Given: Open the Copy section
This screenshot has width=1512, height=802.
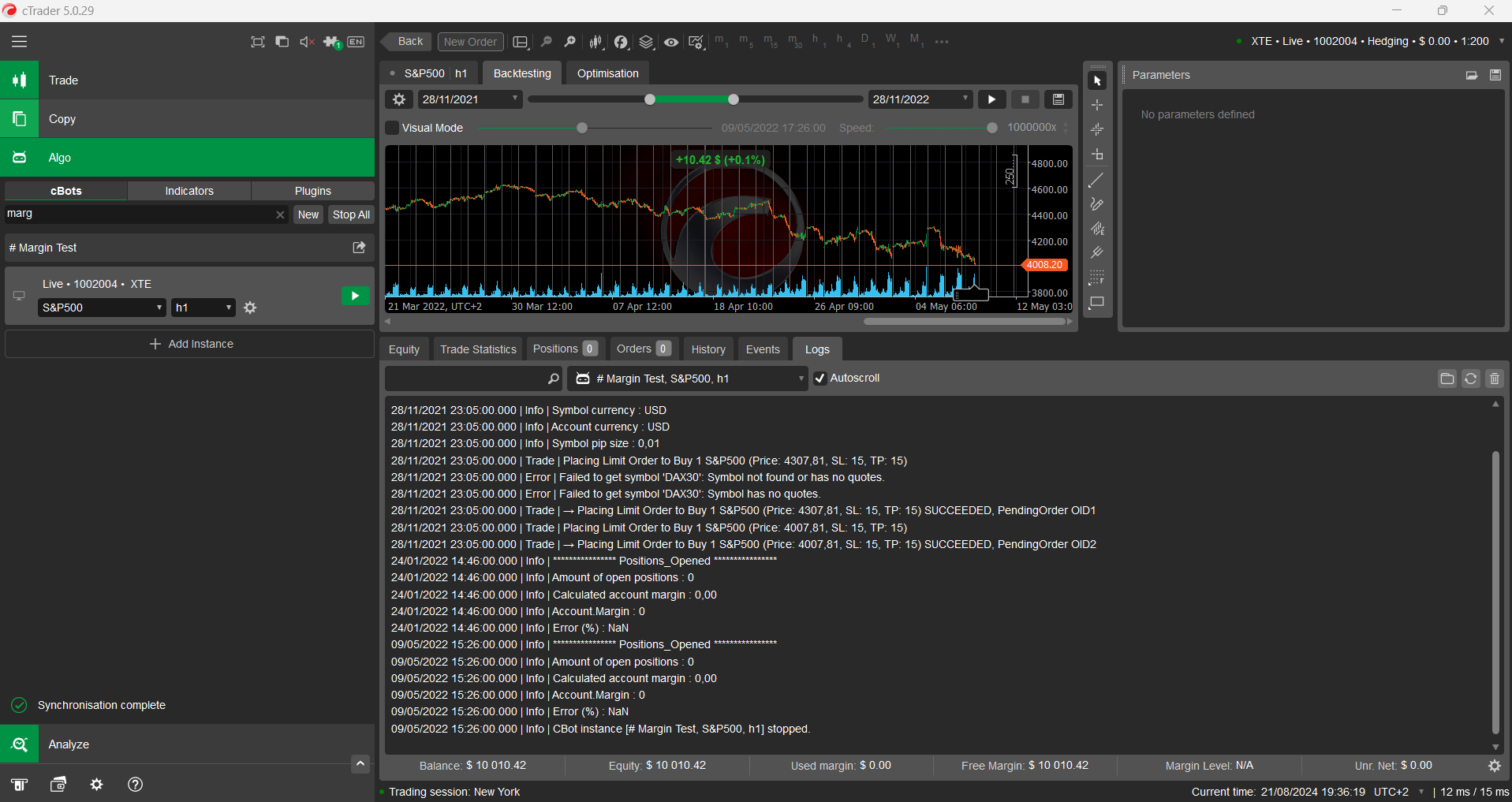Looking at the screenshot, I should [x=187, y=119].
